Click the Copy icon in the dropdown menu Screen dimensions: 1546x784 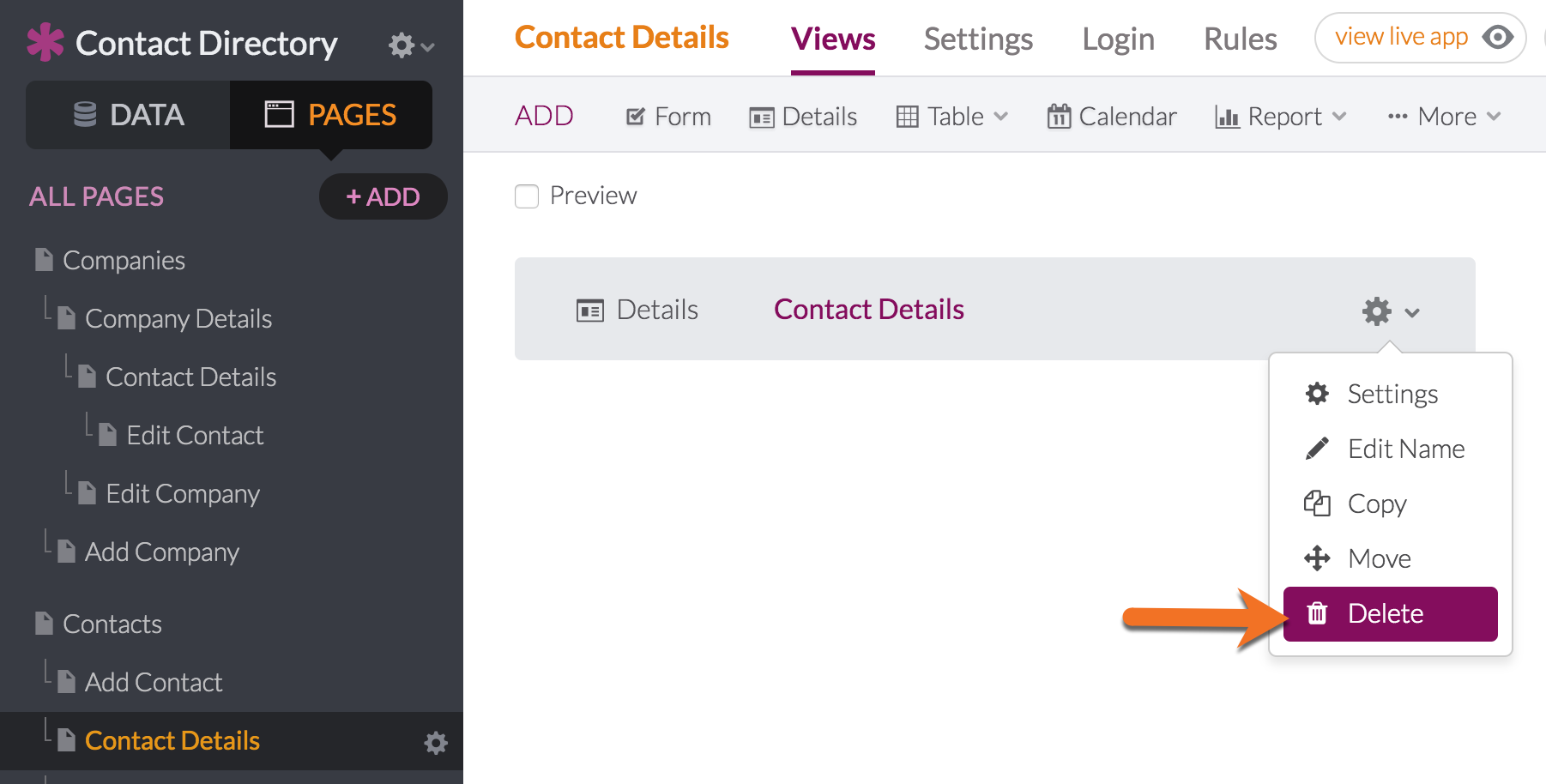tap(1317, 504)
